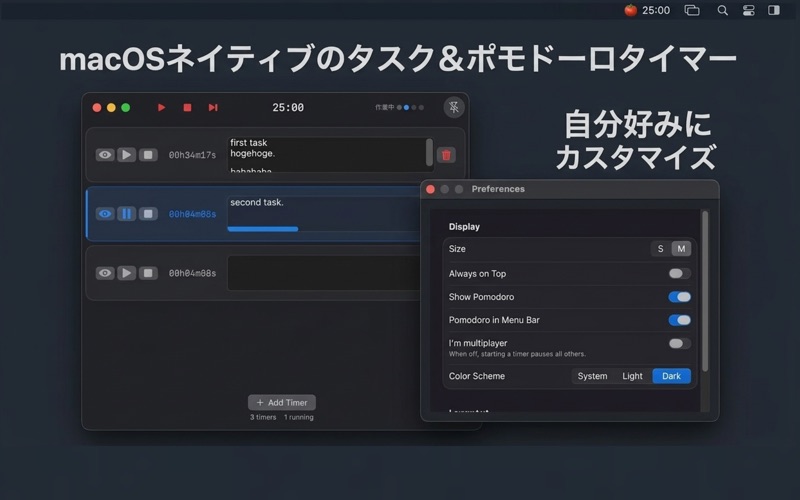Play the empty third timer
The image size is (800, 500).
coord(127,273)
